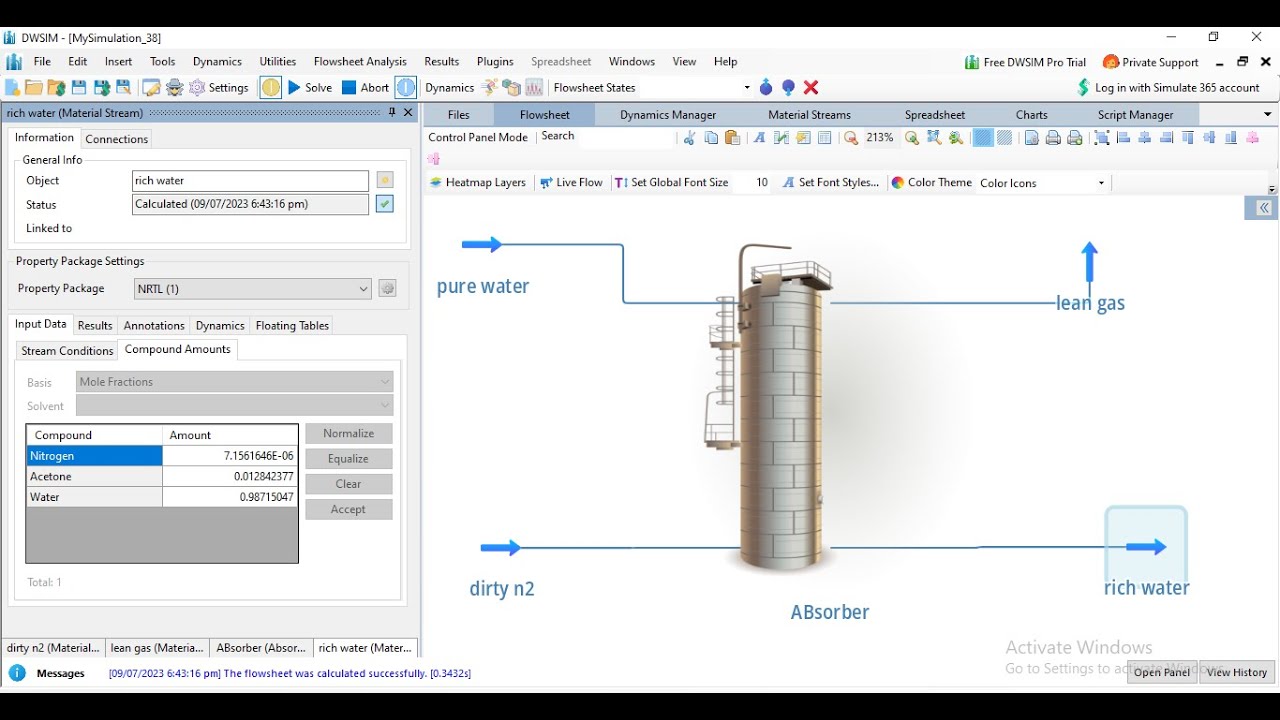Toggle Live Flow display
The height and width of the screenshot is (720, 1280).
point(571,183)
